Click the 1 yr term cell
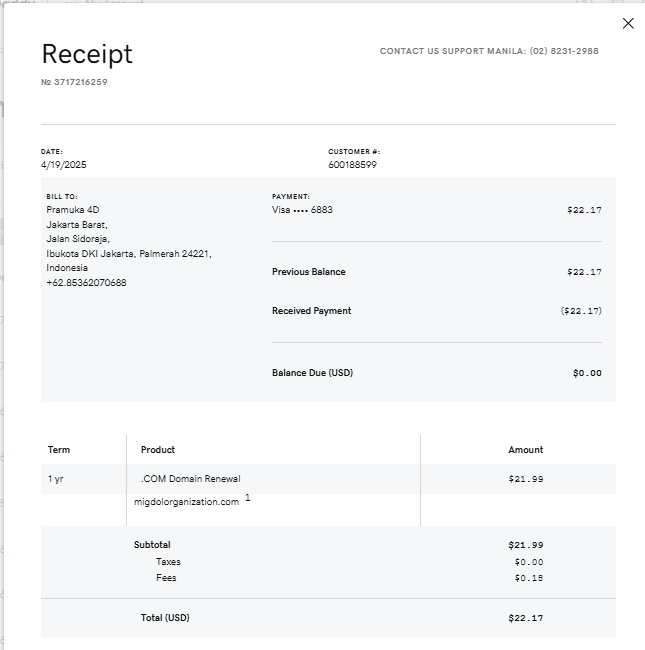 click(56, 479)
